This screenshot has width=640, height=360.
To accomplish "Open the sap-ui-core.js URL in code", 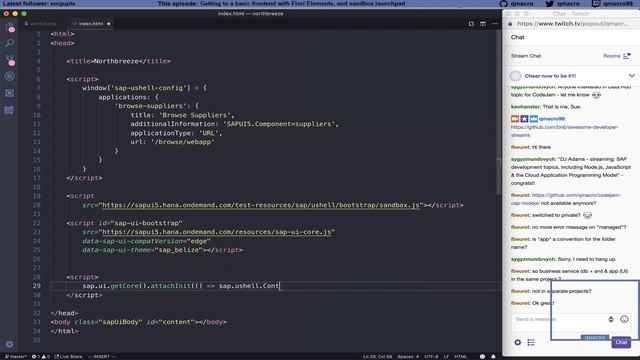I will pos(217,232).
